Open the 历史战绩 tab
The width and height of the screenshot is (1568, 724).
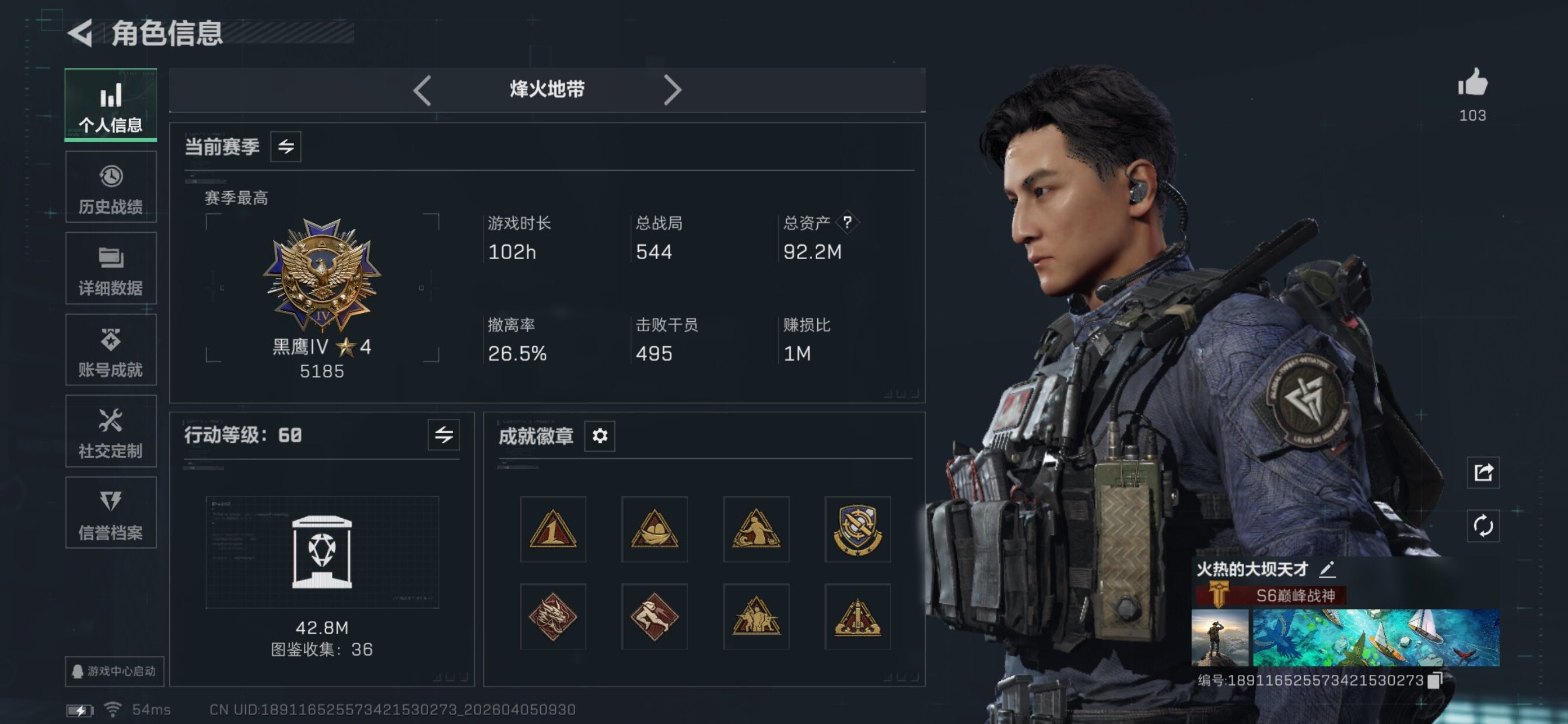(111, 187)
